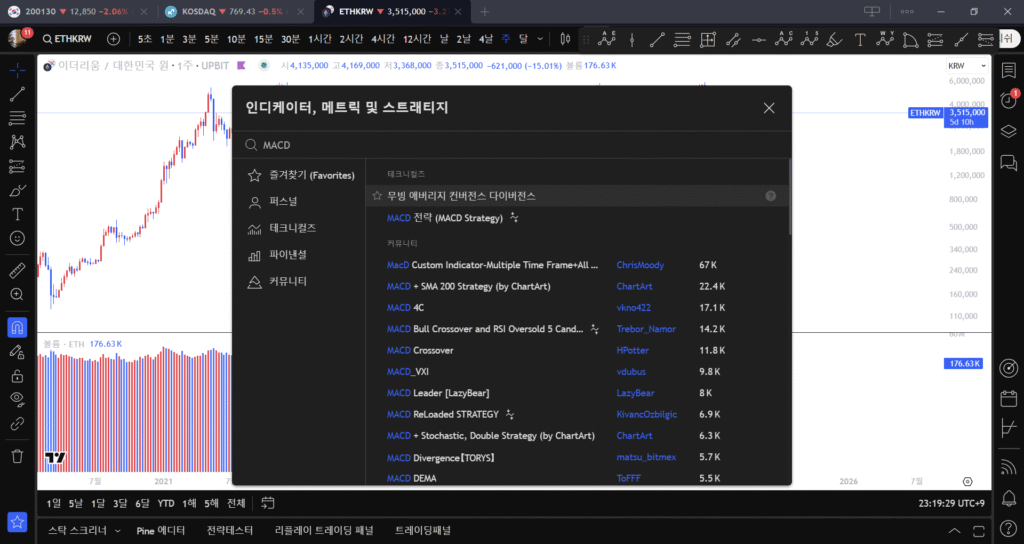Add the MACD_VXI script
Image resolution: width=1024 pixels, height=544 pixels.
[x=408, y=372]
